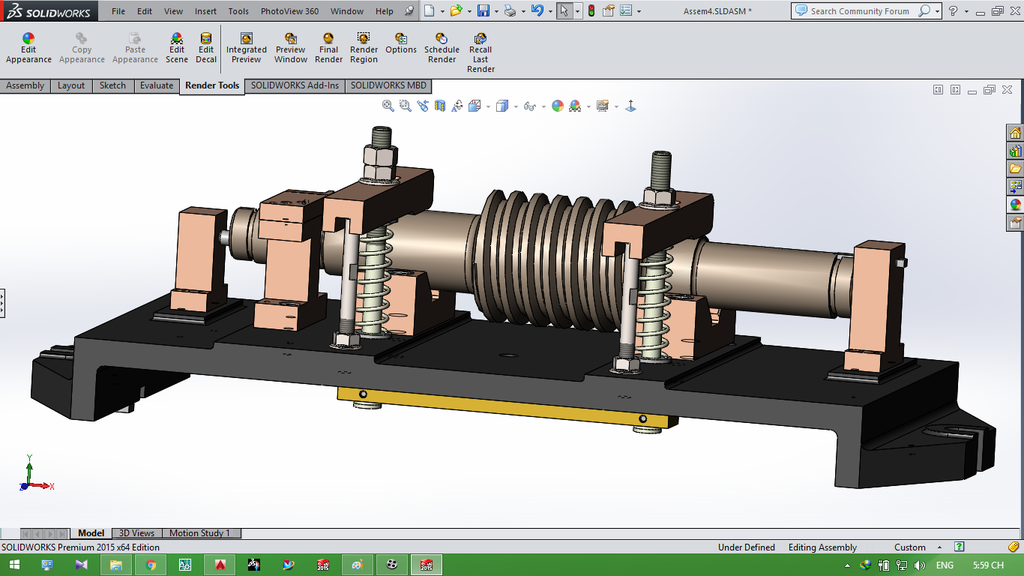Open Appearances, Scenes and Decals pane
1024x576 pixels.
click(x=1015, y=204)
